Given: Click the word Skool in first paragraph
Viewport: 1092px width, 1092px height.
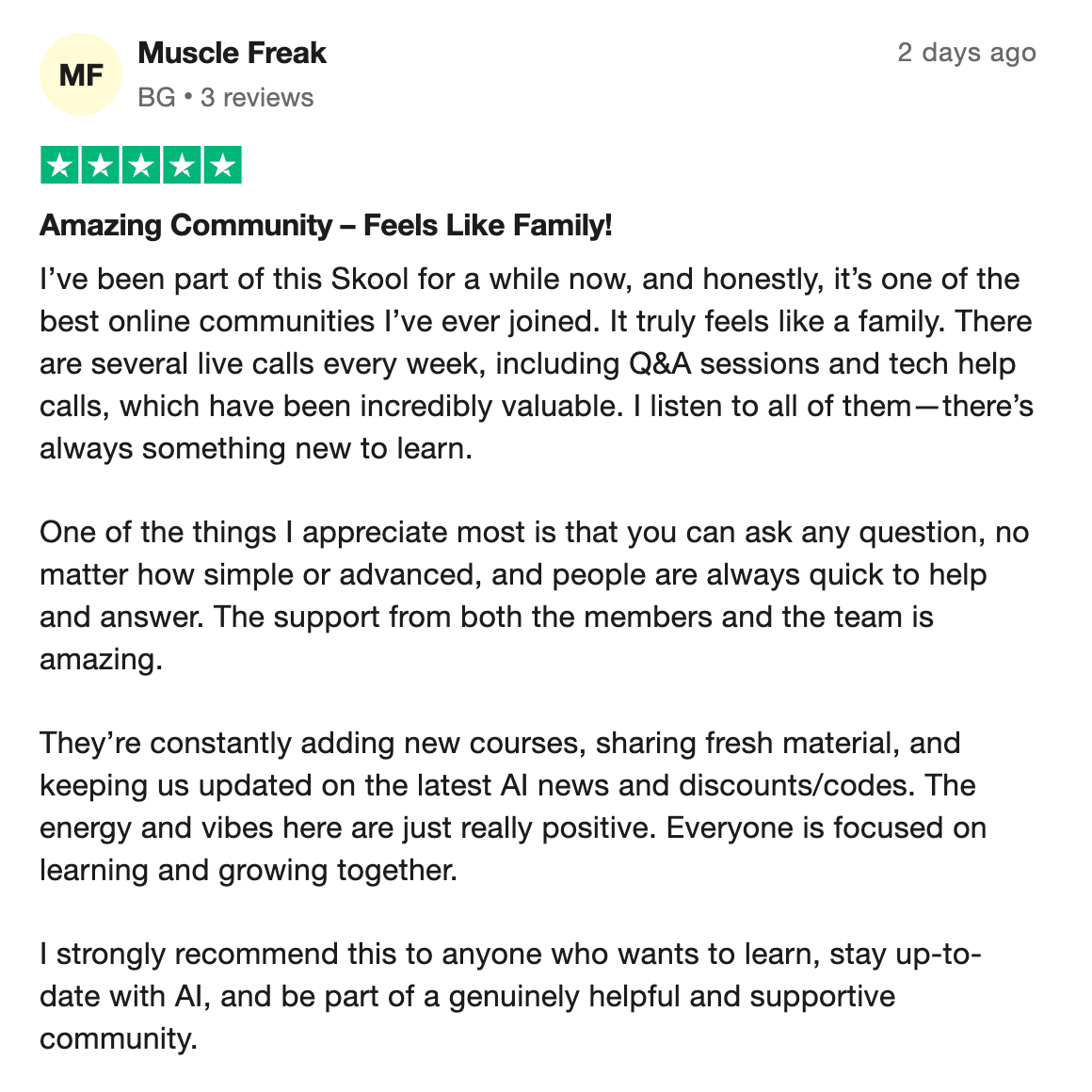Looking at the screenshot, I should [369, 280].
